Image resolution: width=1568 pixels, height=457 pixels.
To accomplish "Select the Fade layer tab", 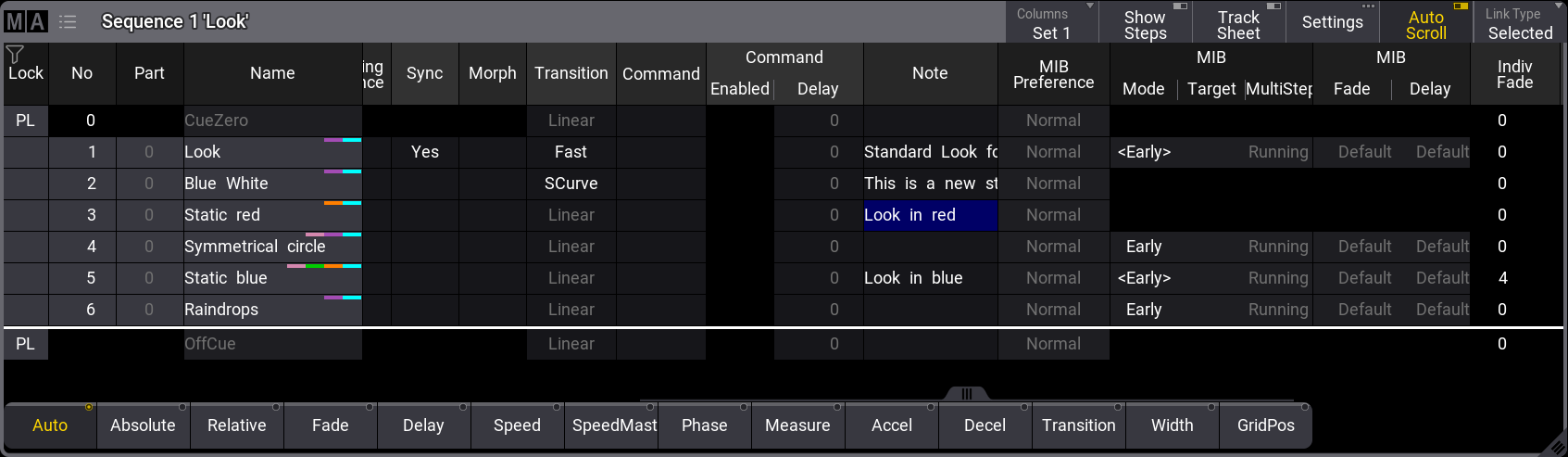I will (330, 425).
